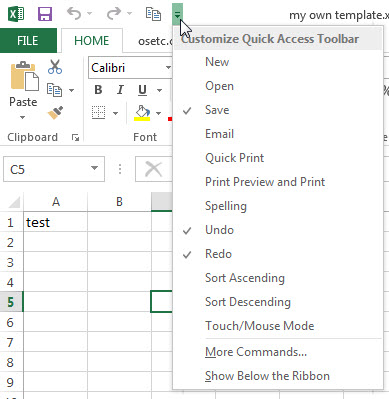Enable Touch/Mouse Mode in the menu
The image size is (389, 399).
tap(278, 326)
